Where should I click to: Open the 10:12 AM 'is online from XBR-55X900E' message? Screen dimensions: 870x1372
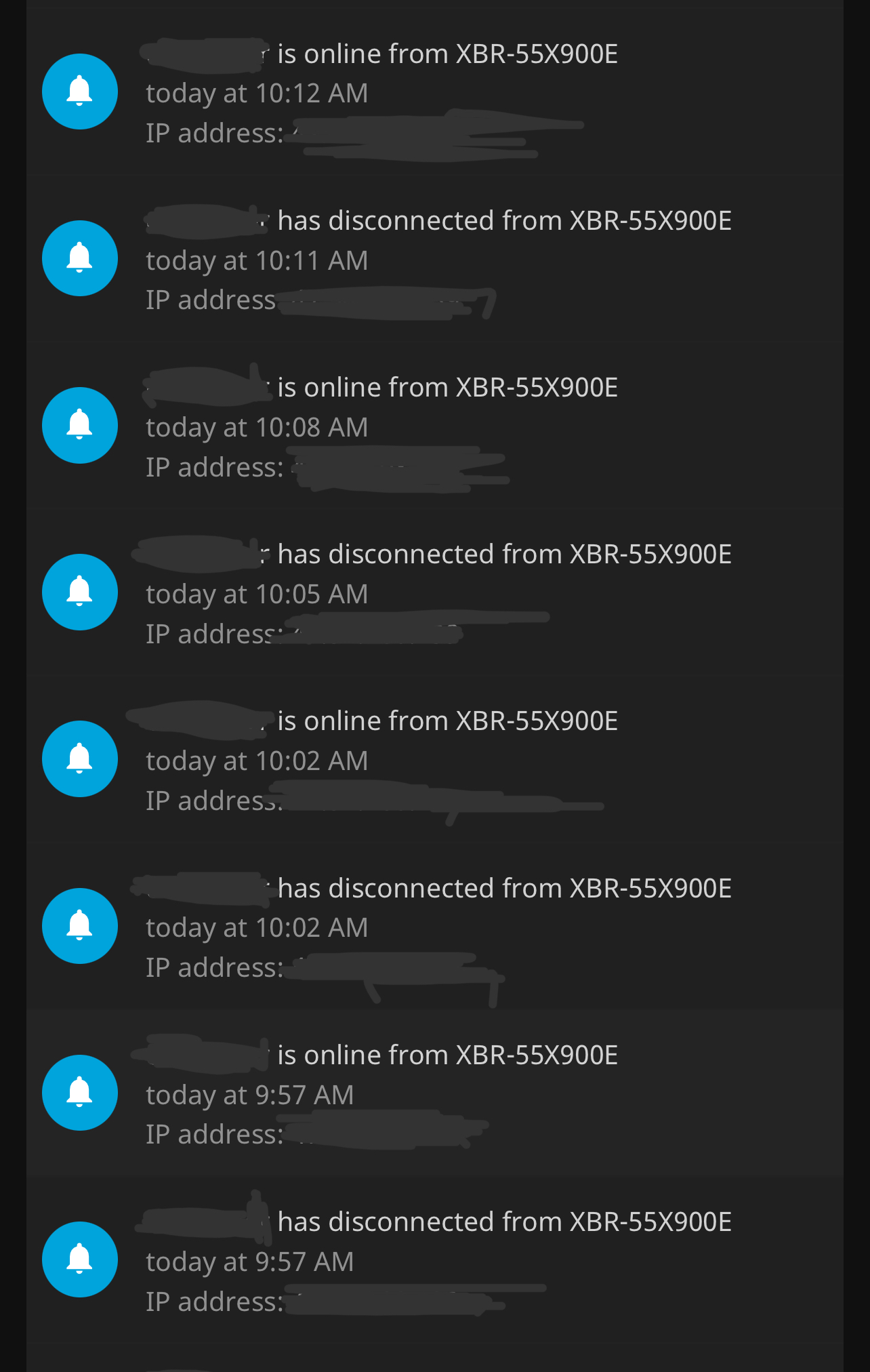point(447,54)
